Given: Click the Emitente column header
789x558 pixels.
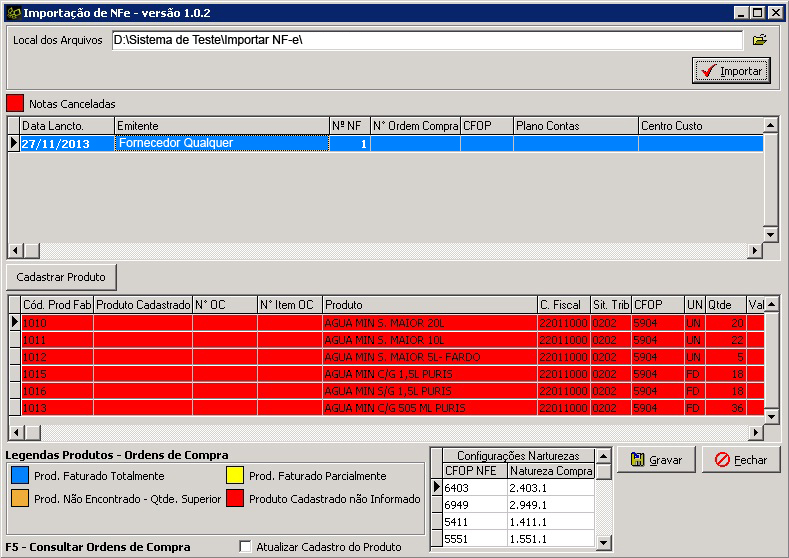Looking at the screenshot, I should click(220, 126).
